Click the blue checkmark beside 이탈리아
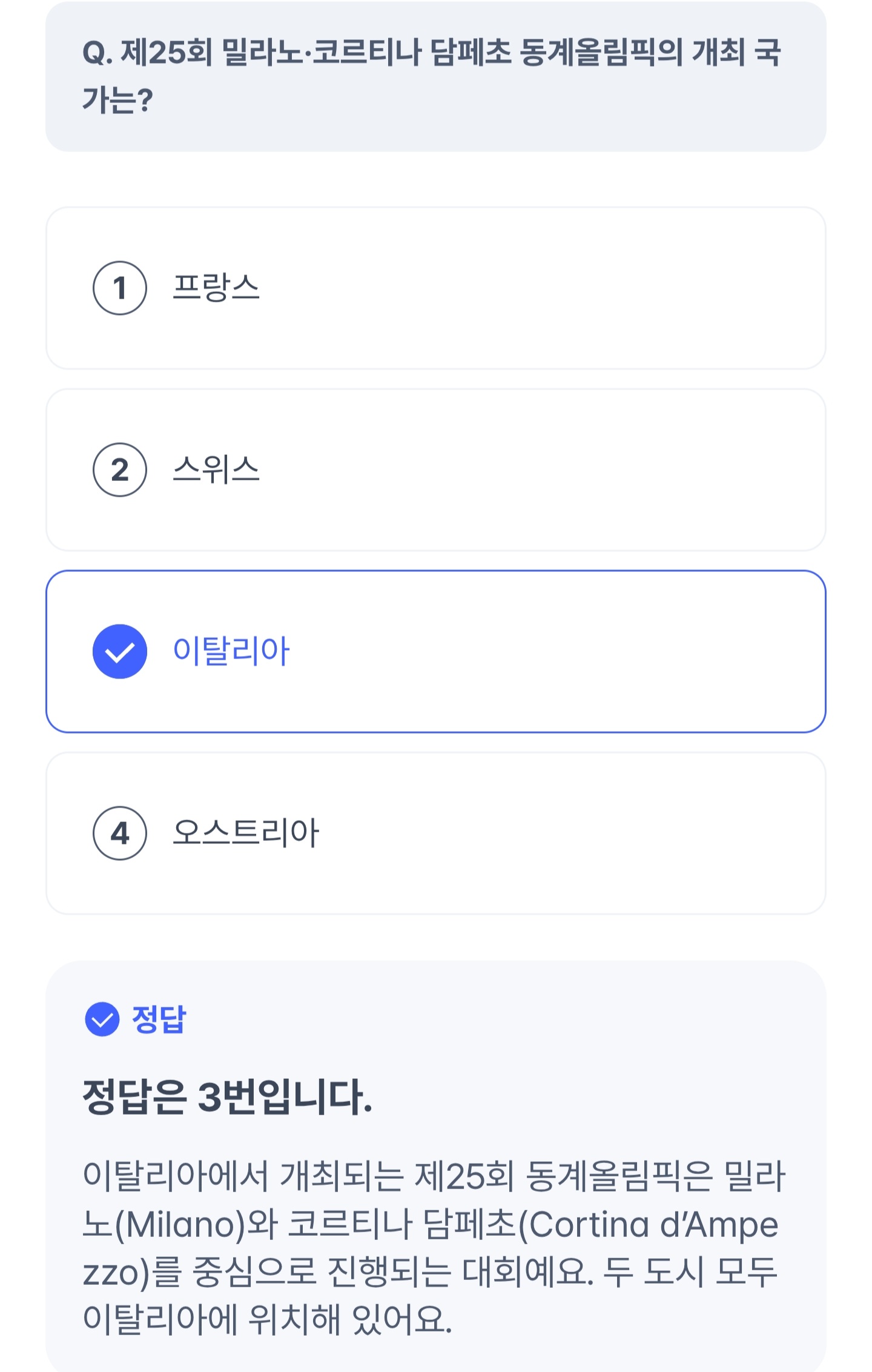The width and height of the screenshot is (872, 1372). (120, 652)
